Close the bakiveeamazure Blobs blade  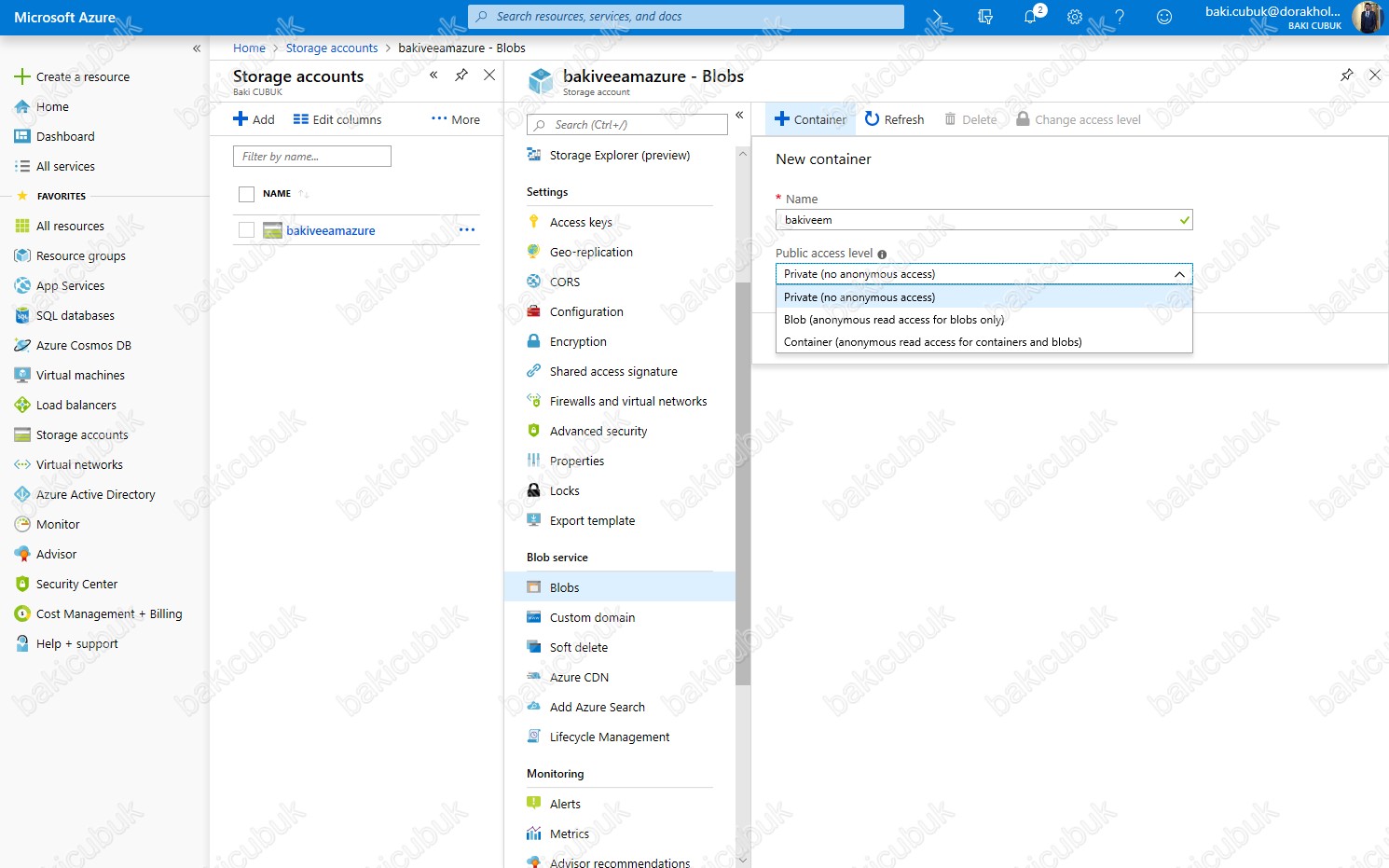(x=1375, y=76)
